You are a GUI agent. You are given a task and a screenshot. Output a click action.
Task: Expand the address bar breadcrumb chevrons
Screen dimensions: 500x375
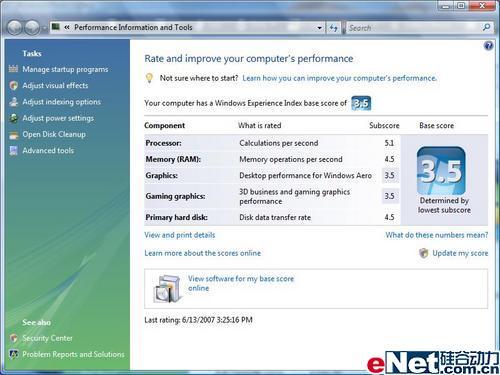pos(67,27)
